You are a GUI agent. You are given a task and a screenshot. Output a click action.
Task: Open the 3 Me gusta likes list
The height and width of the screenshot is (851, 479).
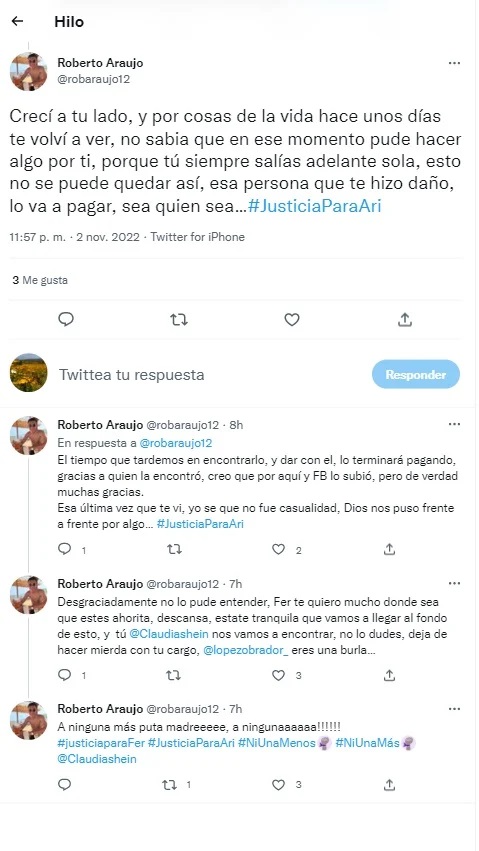tap(40, 281)
